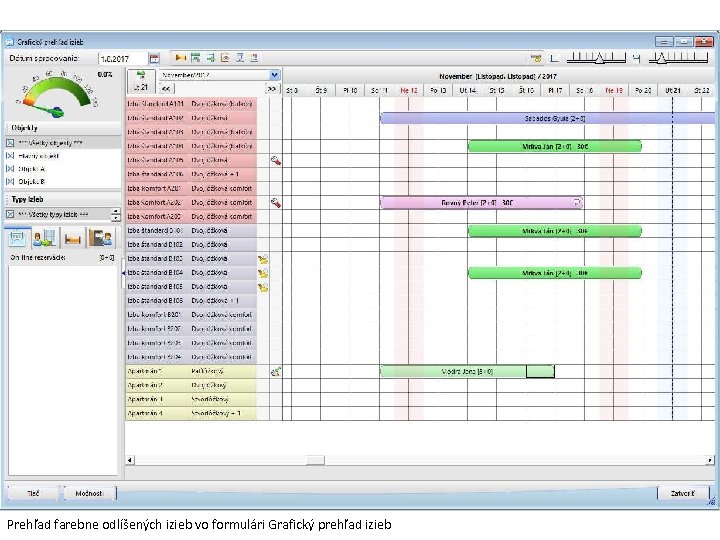Select the green reservation in Standard A104 row
The width and height of the screenshot is (720, 540).
555,146
